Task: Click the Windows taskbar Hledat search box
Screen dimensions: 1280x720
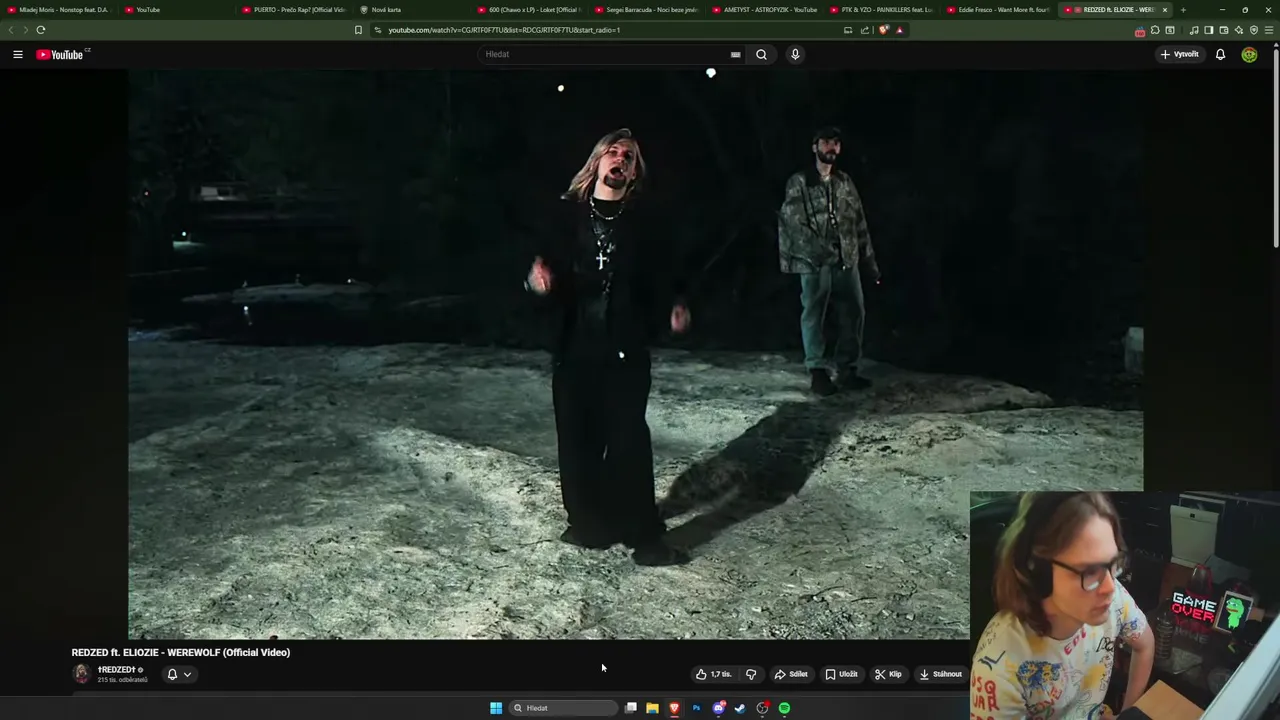Action: 562,708
